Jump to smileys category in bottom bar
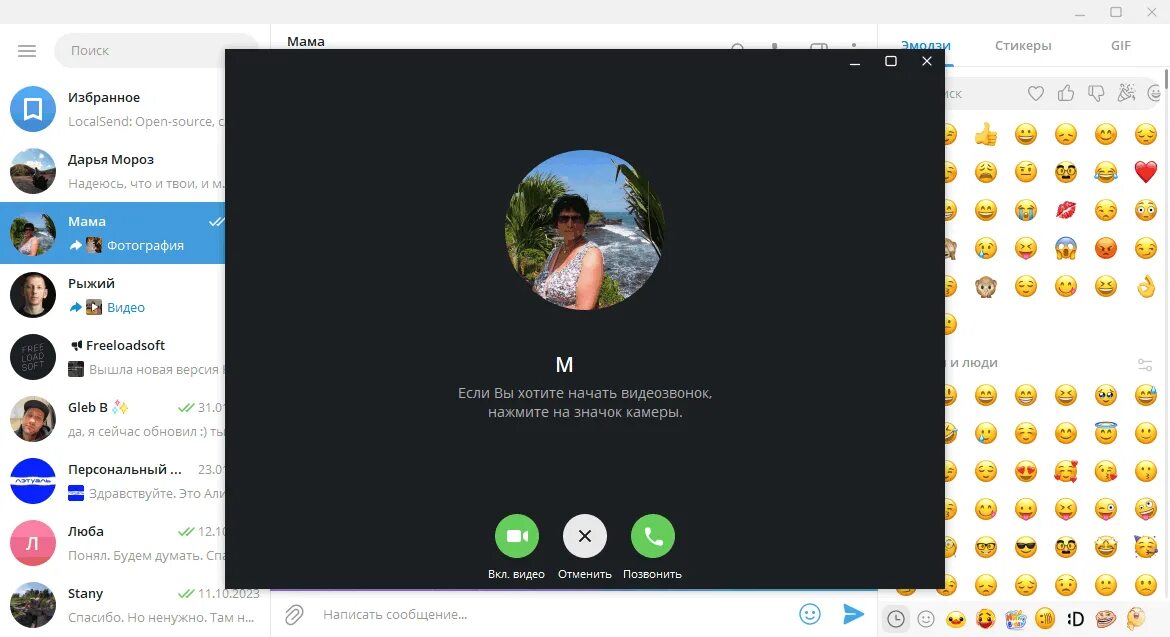The height and width of the screenshot is (637, 1170). [x=925, y=618]
